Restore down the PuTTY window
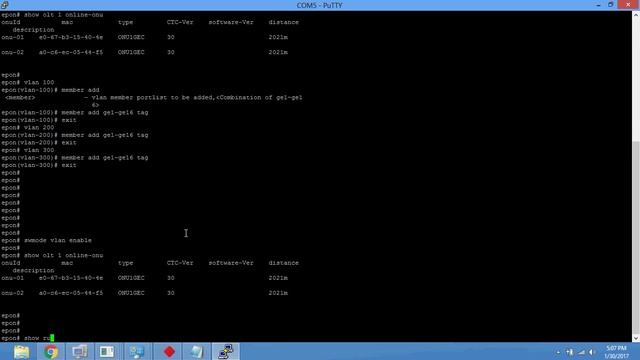640x360 pixels. point(611,5)
